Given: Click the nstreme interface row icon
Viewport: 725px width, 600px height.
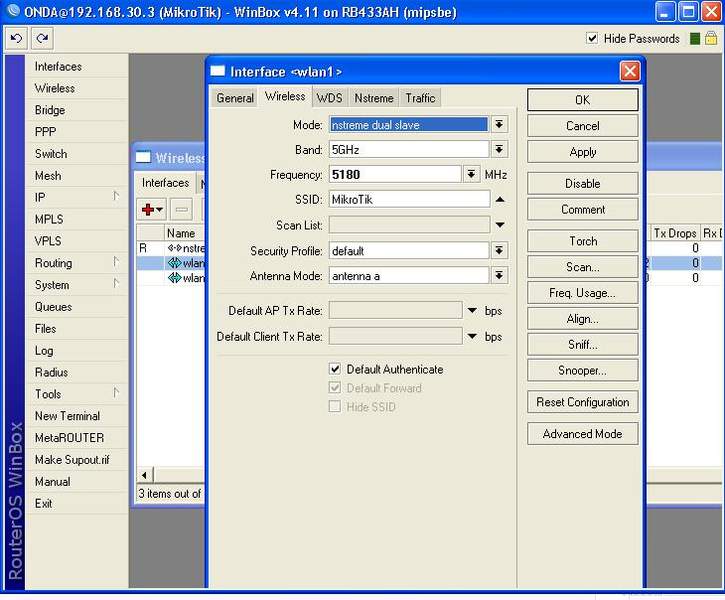Looking at the screenshot, I should coord(174,248).
